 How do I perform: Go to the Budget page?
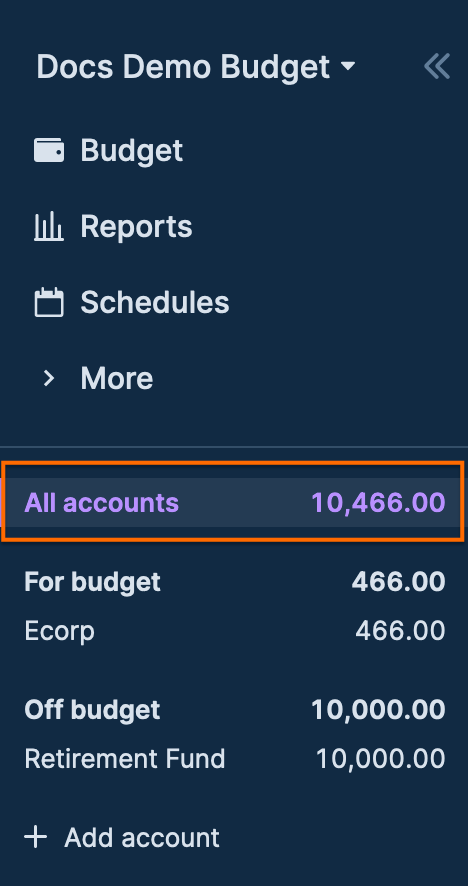tap(131, 150)
